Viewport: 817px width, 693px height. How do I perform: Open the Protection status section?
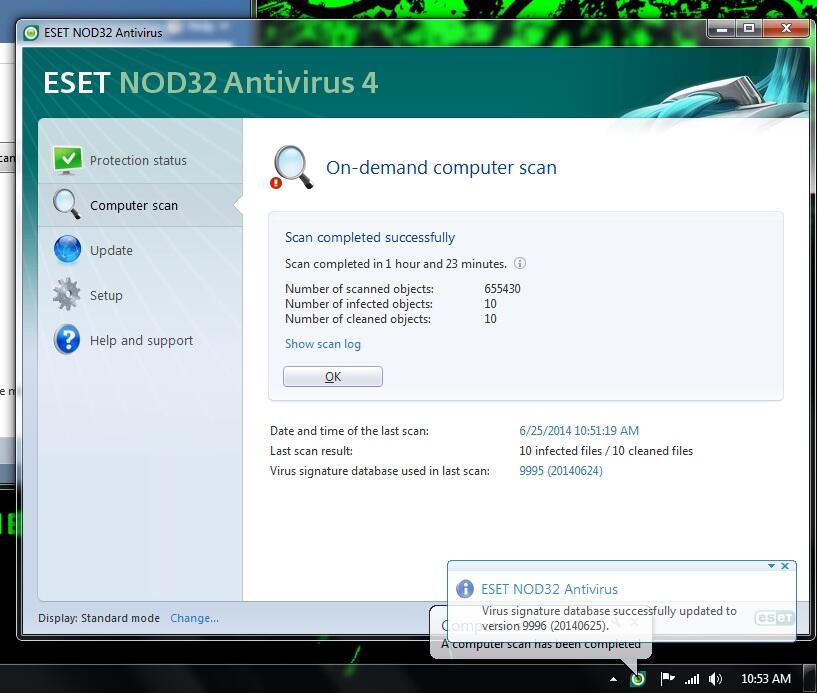[140, 160]
